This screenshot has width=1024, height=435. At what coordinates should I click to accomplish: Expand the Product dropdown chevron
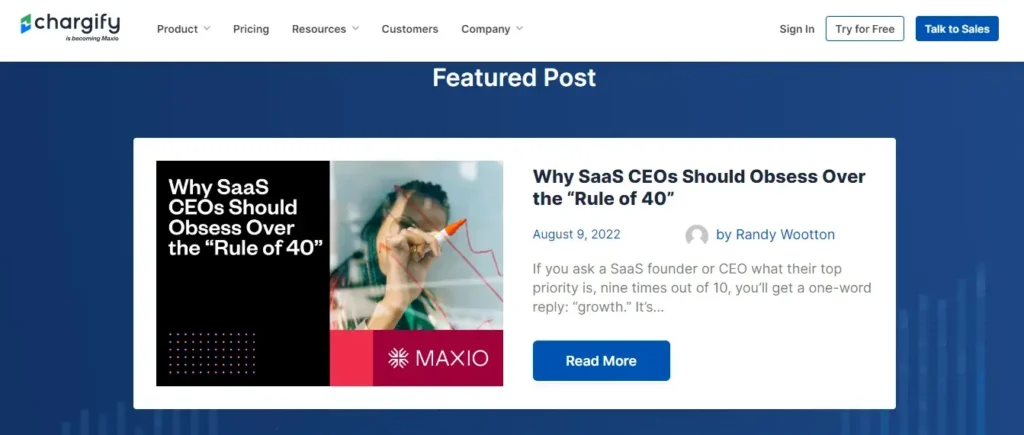point(207,29)
